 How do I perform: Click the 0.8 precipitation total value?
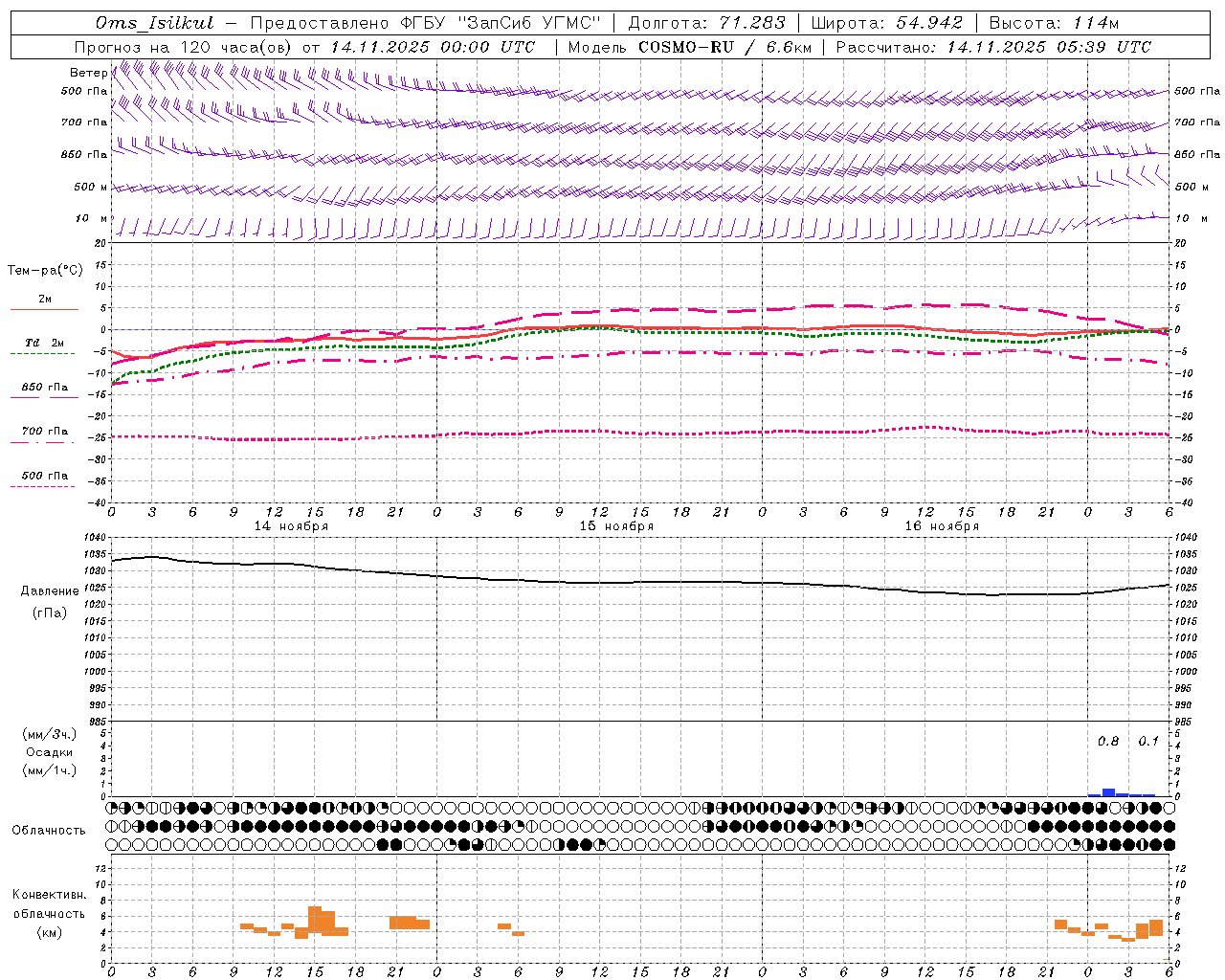tap(1108, 742)
